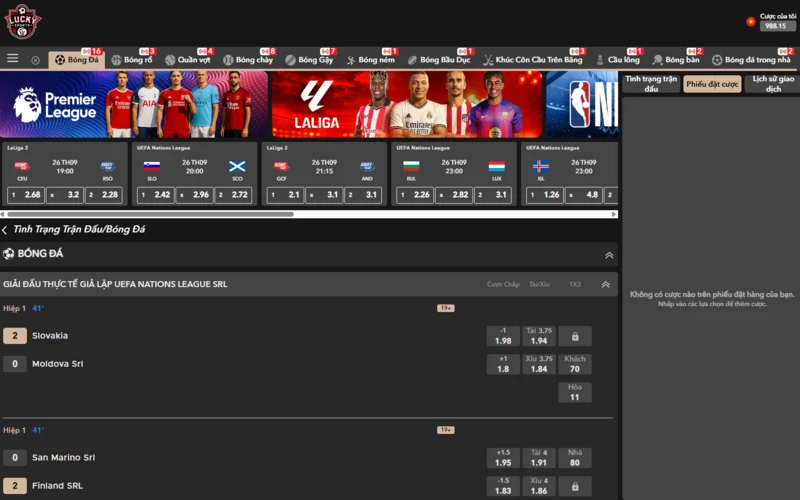This screenshot has height=500, width=800.
Task: Click the Bulgaria flag icon
Action: tap(411, 166)
